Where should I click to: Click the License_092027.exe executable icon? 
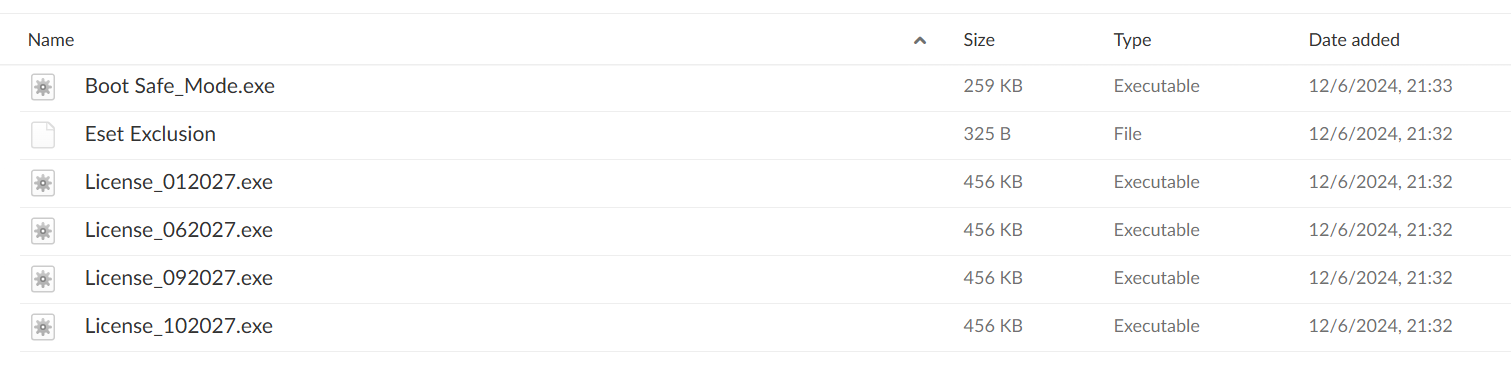[42, 279]
